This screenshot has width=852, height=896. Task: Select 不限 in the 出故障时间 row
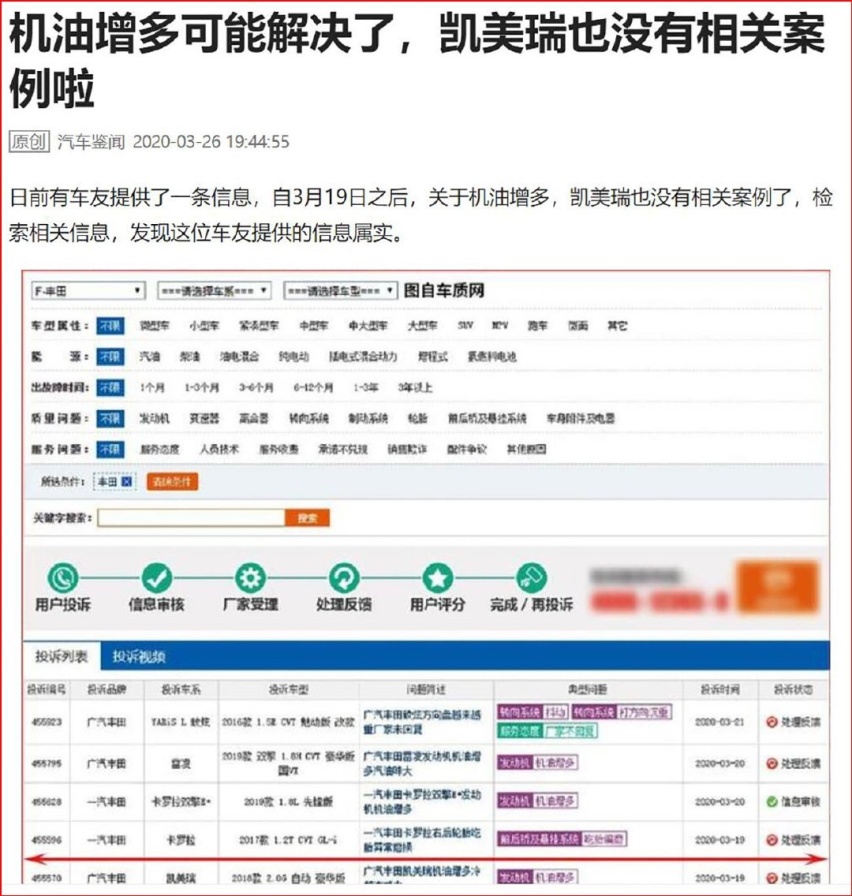click(x=110, y=387)
